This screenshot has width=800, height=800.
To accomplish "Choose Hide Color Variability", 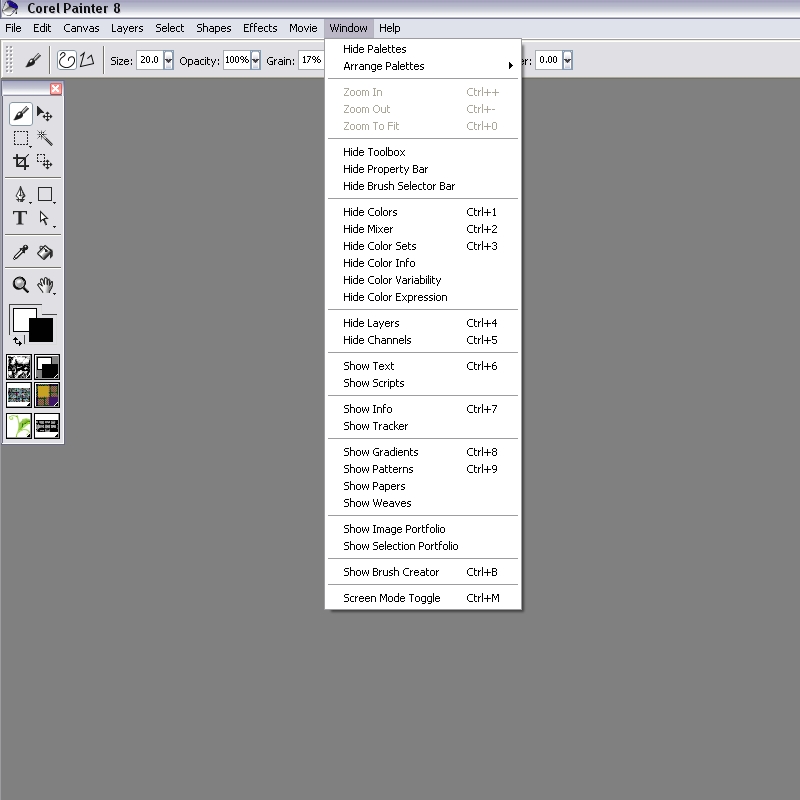I will pyautogui.click(x=422, y=280).
